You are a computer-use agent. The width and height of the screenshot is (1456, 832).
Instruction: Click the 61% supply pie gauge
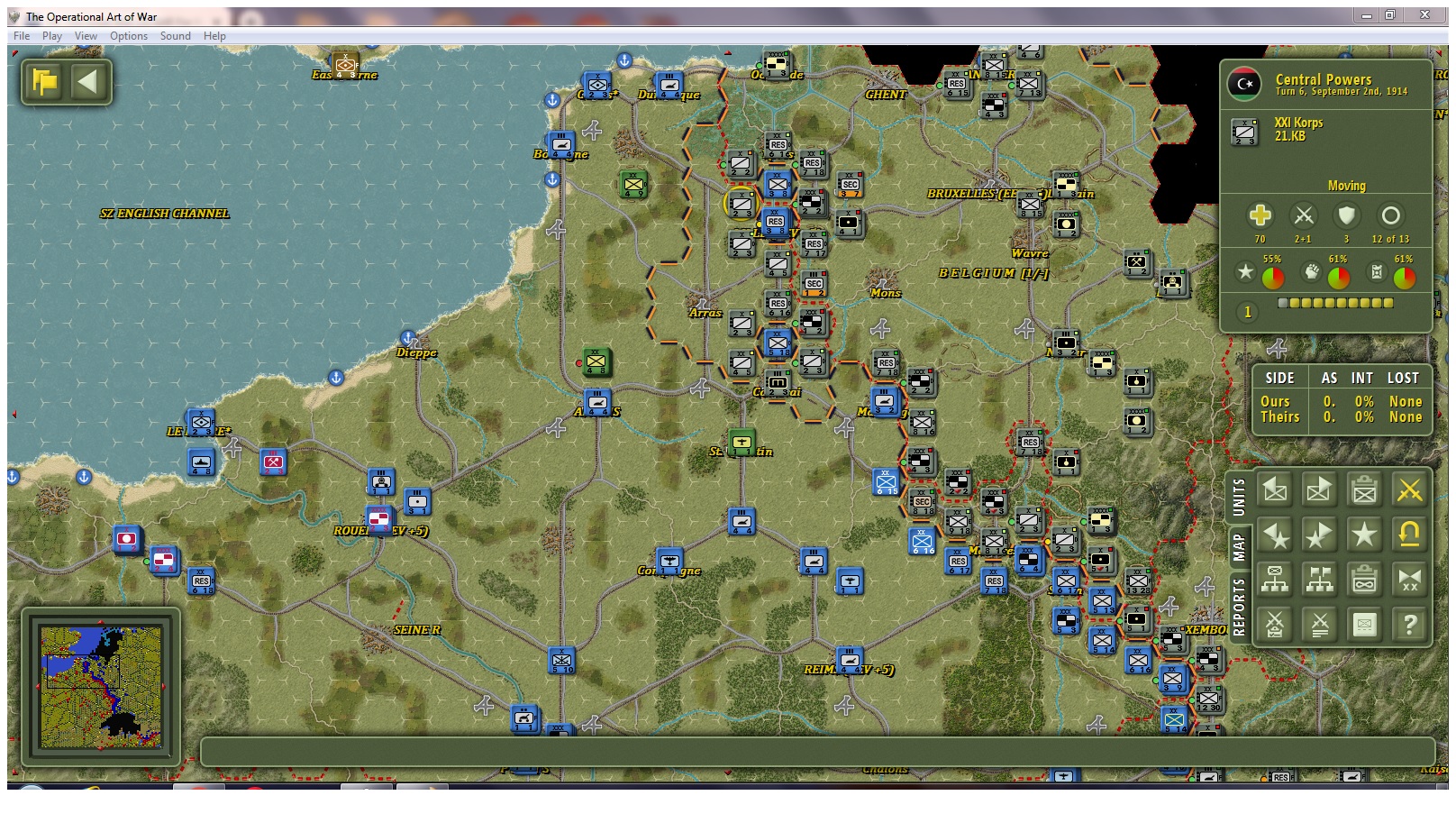tap(1404, 278)
